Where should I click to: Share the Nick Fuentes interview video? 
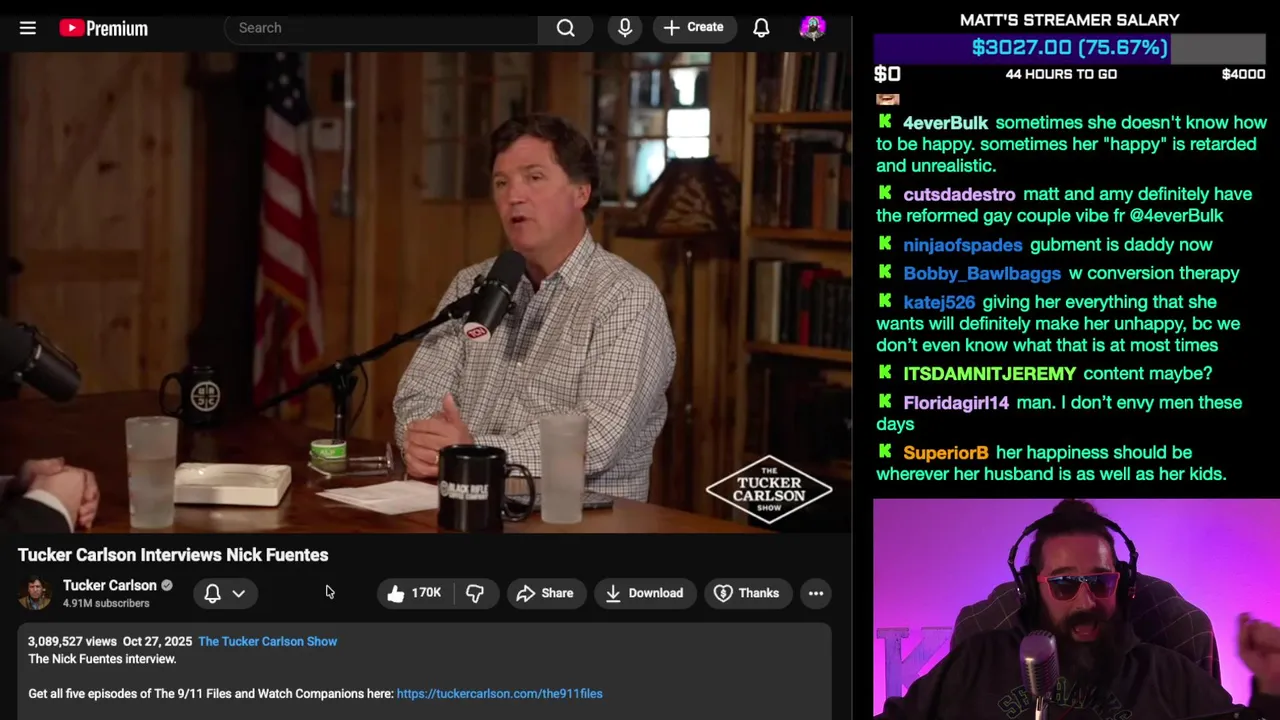pos(545,593)
